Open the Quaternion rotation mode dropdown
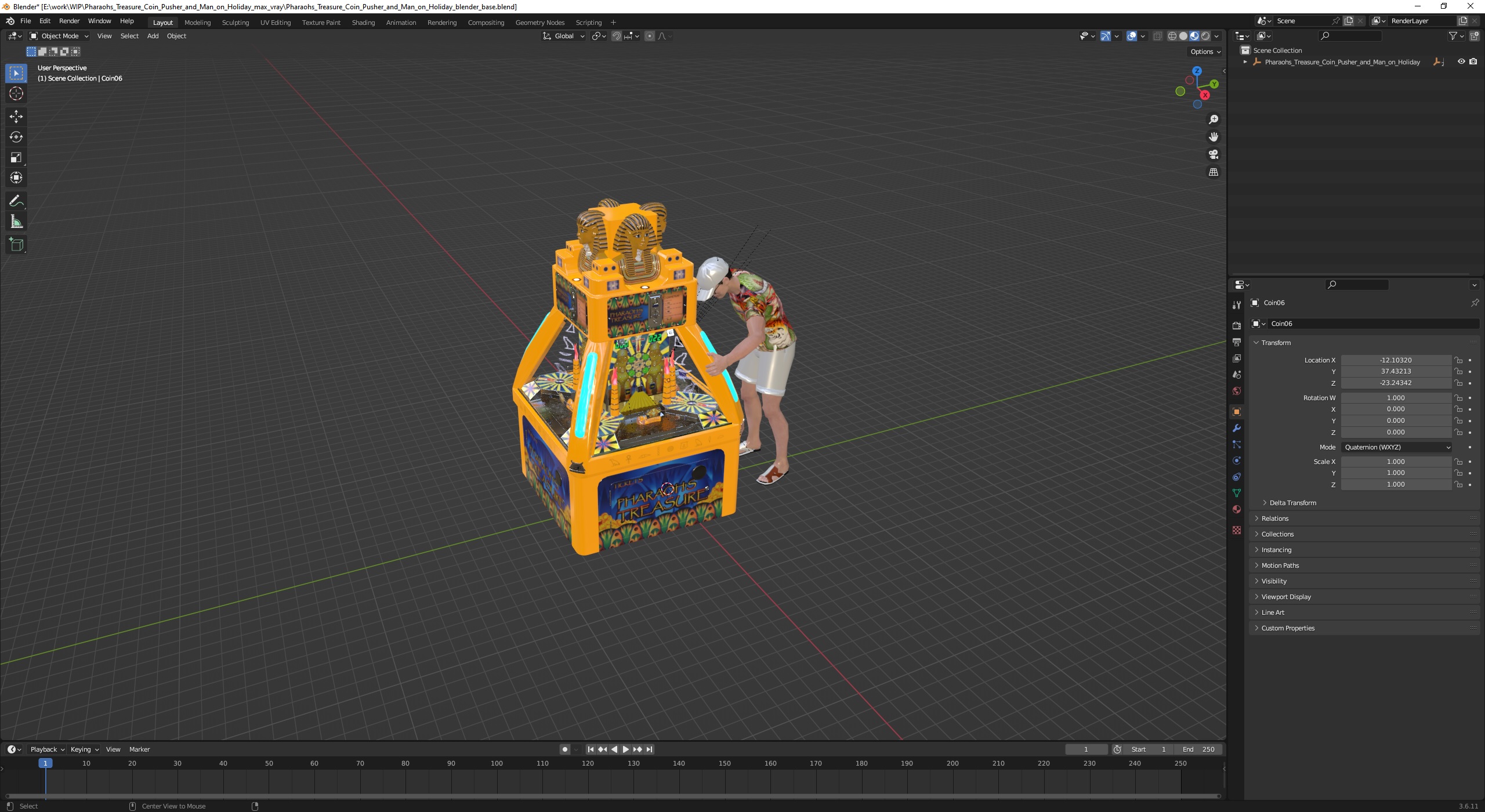The width and height of the screenshot is (1485, 812). tap(1397, 447)
